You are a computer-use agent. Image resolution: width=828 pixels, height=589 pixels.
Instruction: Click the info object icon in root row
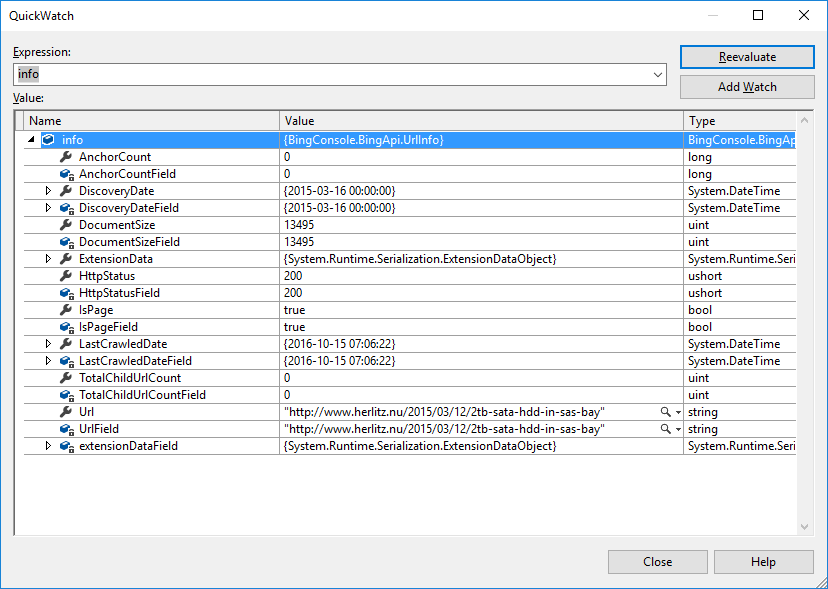(x=48, y=140)
